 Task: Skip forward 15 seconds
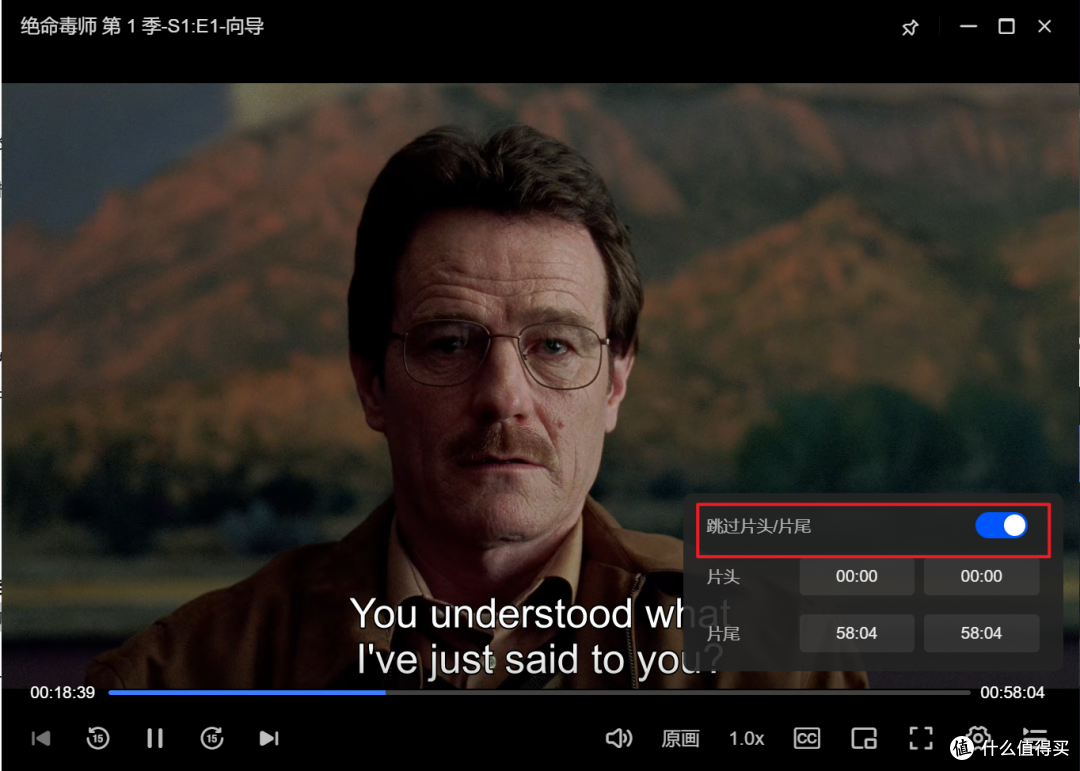pos(212,738)
